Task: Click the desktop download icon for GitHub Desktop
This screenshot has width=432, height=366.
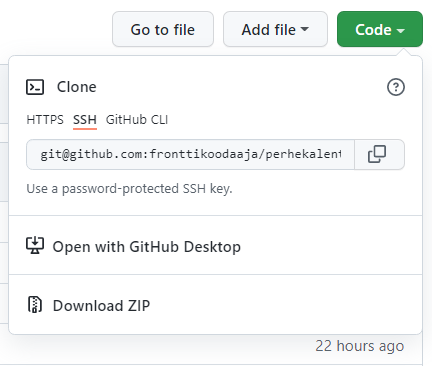Action: tap(35, 245)
